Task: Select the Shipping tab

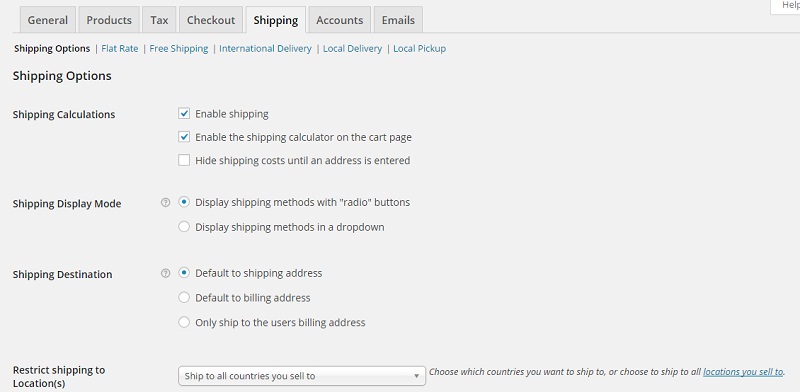Action: [276, 20]
